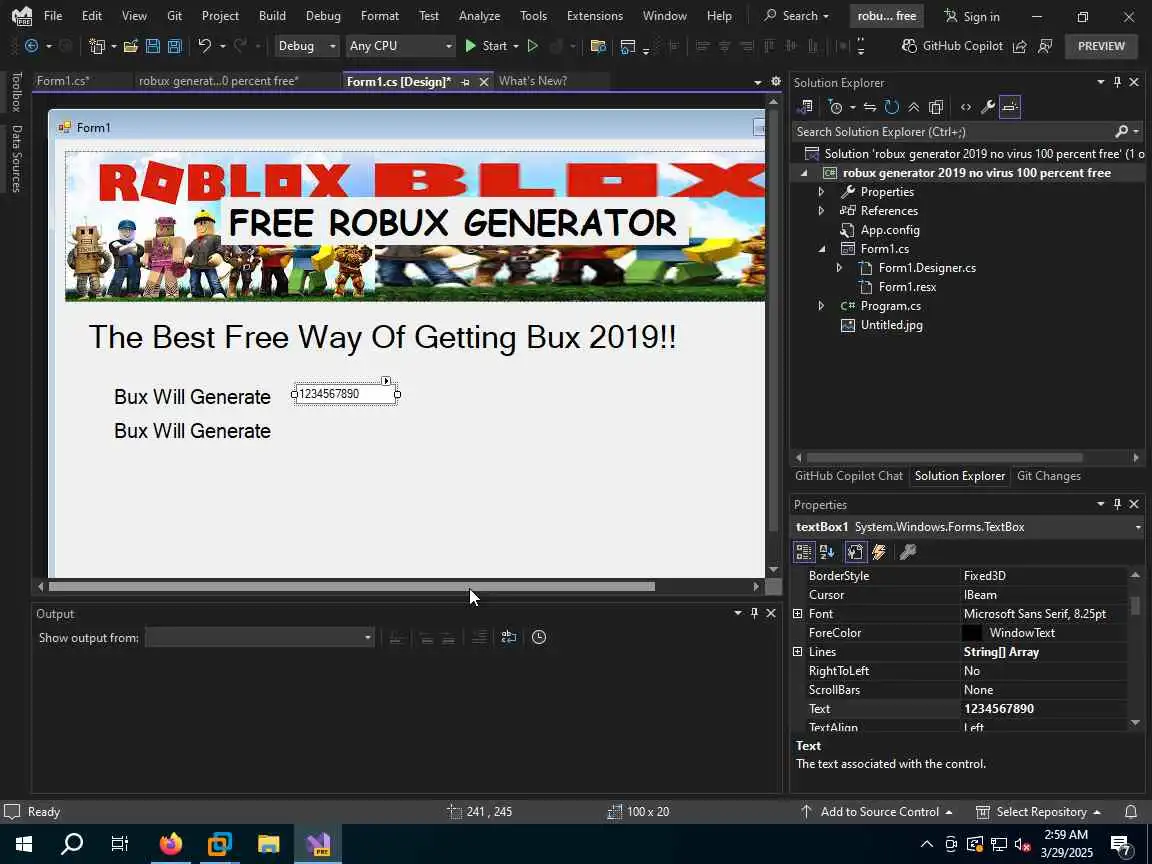Open the notifications bell in the status bar
This screenshot has height=864, width=1152.
tap(1131, 811)
